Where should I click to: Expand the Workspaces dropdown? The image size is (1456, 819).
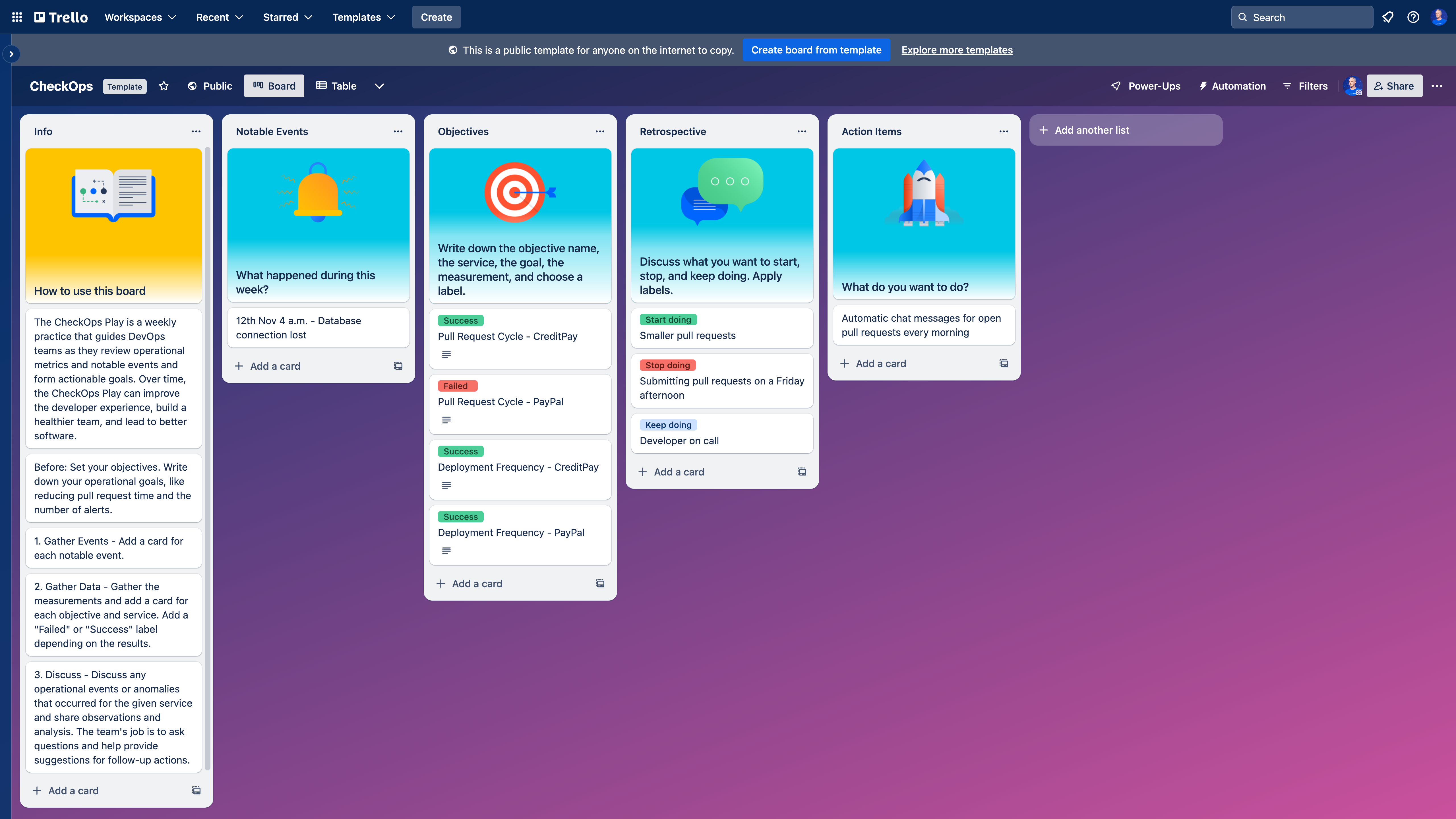140,17
